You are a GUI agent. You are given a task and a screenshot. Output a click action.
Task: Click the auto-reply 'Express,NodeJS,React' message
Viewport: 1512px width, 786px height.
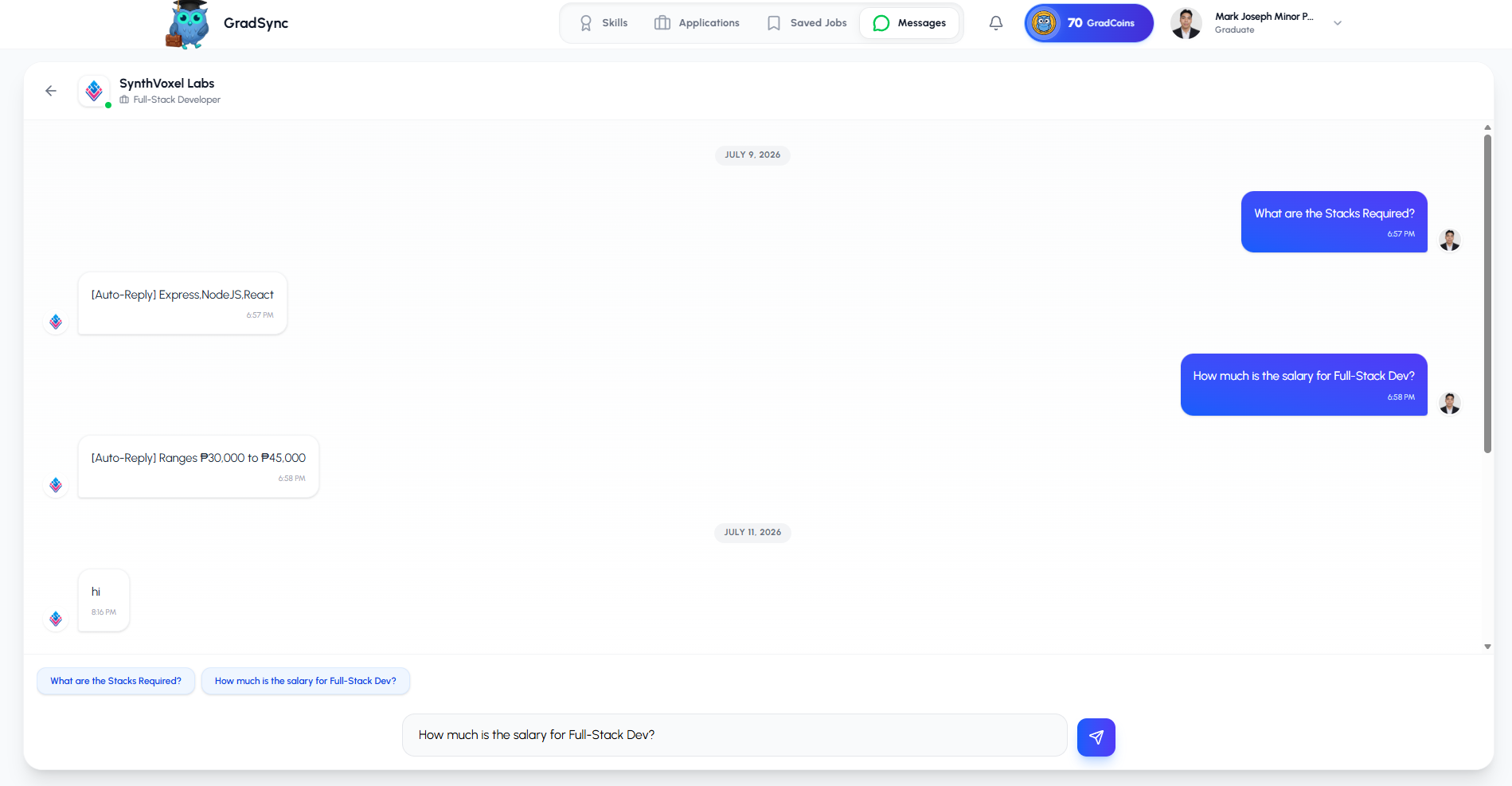[182, 303]
